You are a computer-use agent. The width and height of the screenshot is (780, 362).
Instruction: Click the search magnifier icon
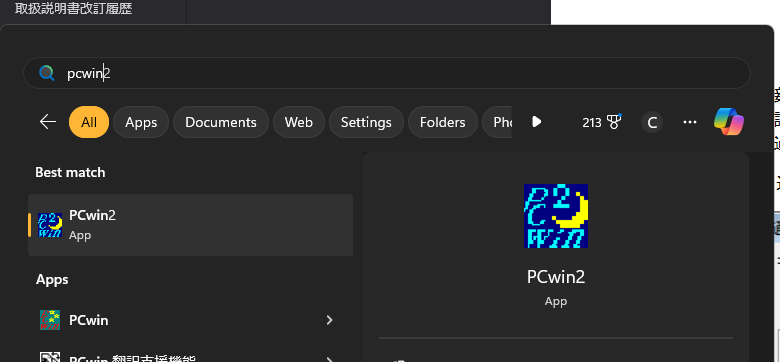point(47,74)
